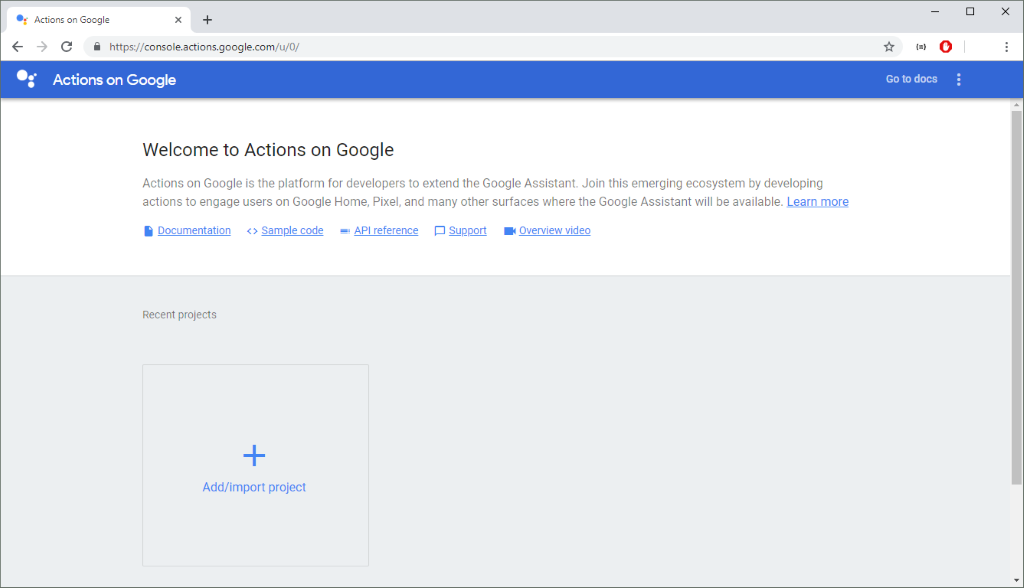Close the browser window
The width and height of the screenshot is (1024, 588).
(x=1006, y=11)
